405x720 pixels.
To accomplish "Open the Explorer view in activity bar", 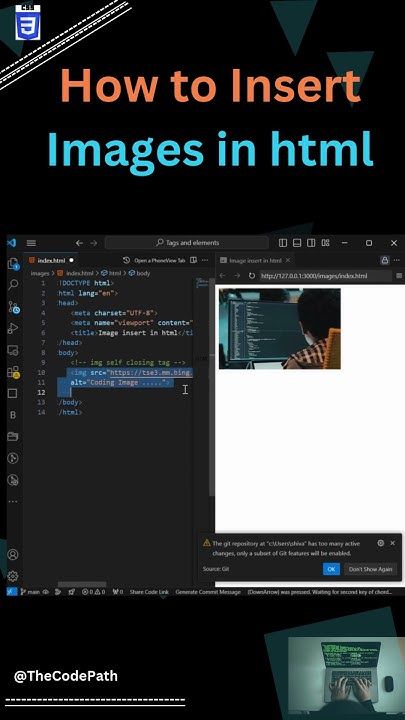I will click(13, 264).
